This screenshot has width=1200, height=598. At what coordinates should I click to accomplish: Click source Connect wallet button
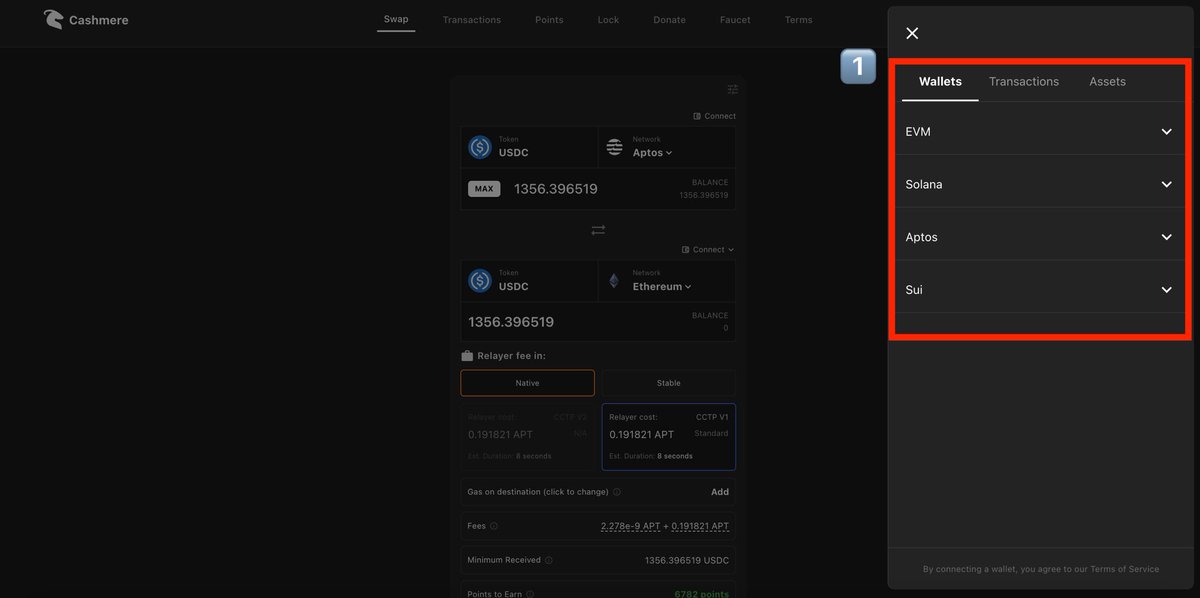pos(714,116)
